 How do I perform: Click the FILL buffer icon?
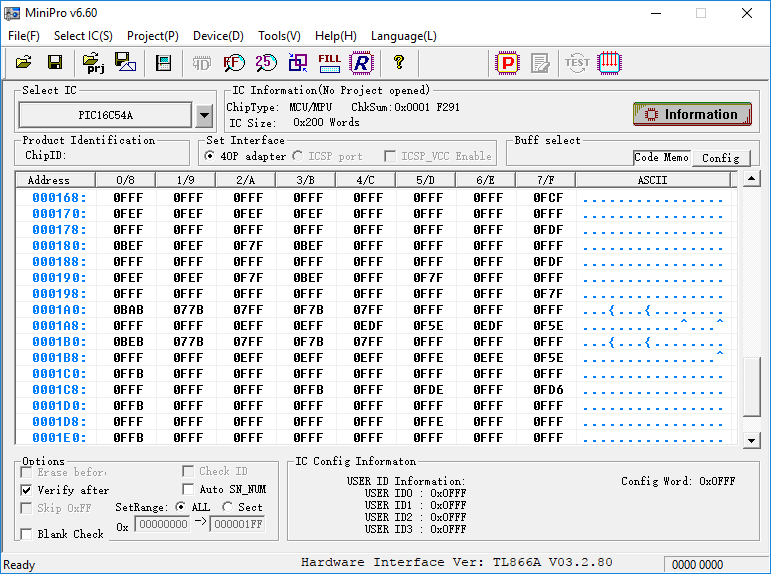(329, 62)
